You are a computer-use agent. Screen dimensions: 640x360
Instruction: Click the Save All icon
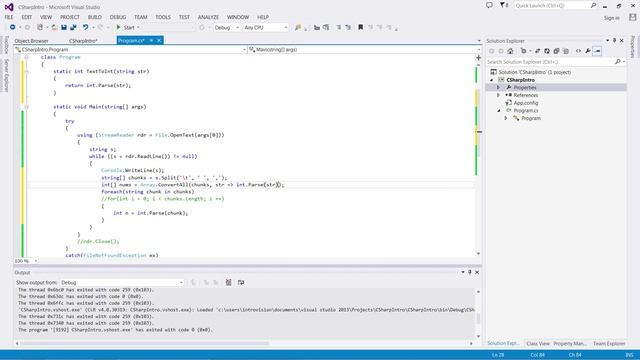pyautogui.click(x=73, y=27)
